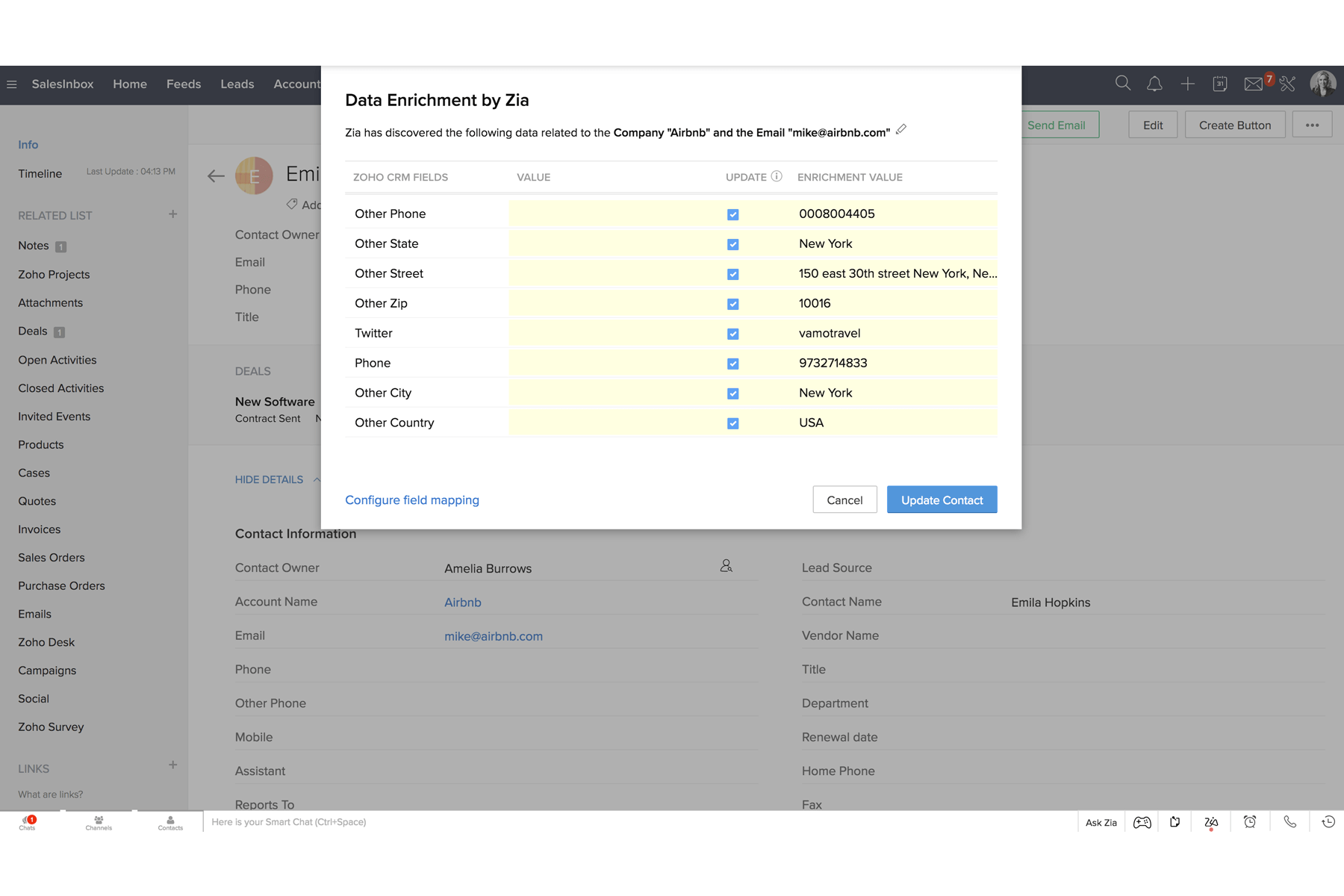Expand Related List with plus icon

click(172, 214)
